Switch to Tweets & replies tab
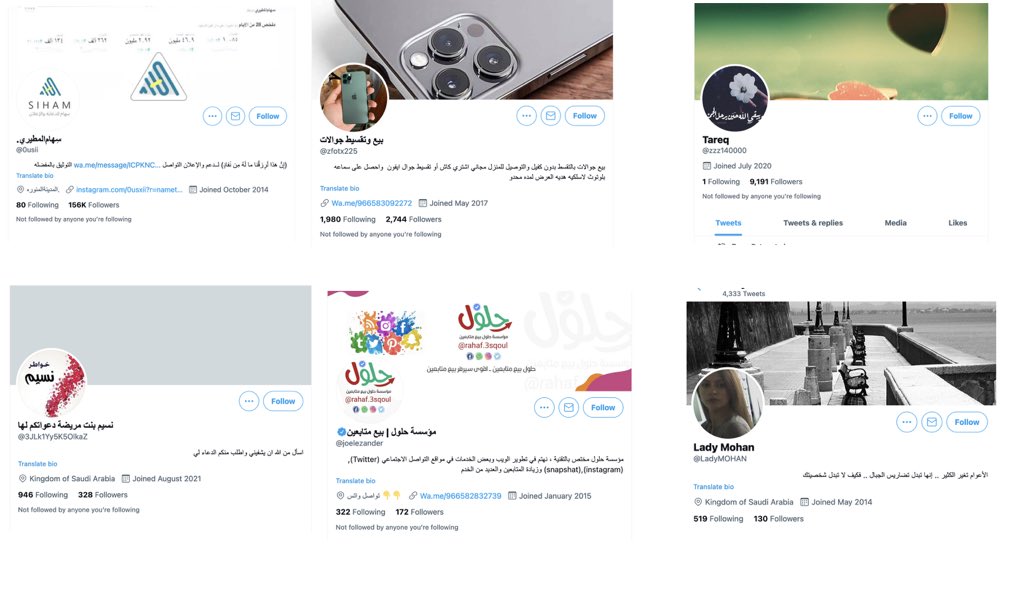This screenshot has height=616, width=1024. pyautogui.click(x=812, y=223)
